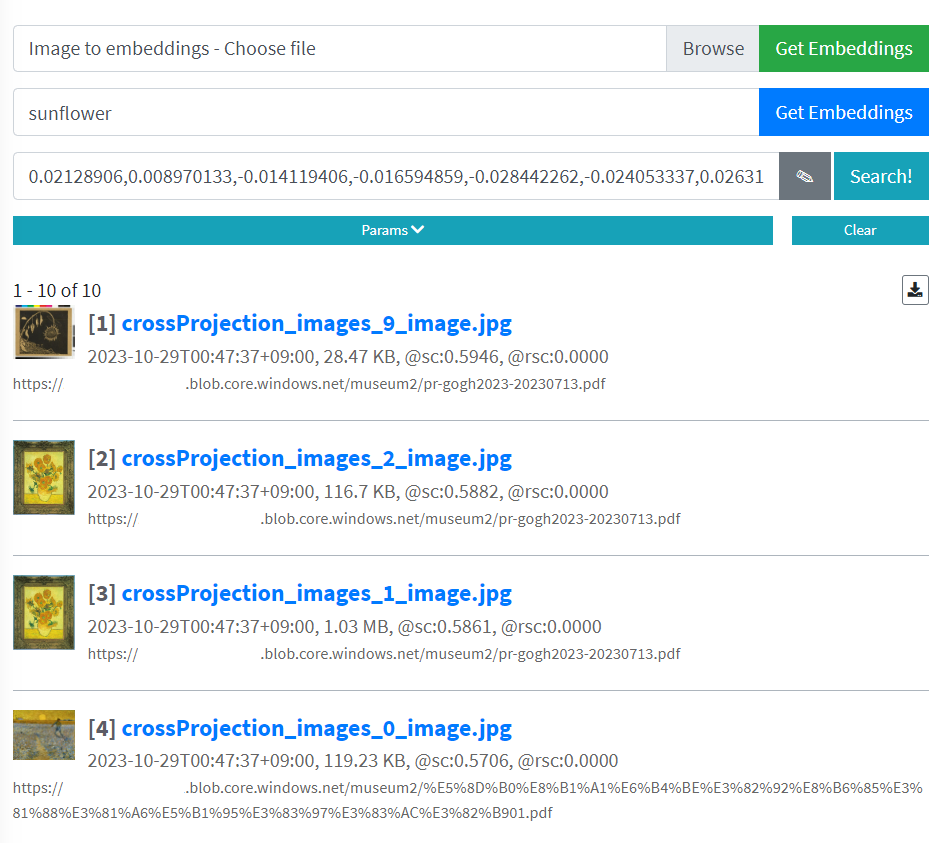Click the embedding vector input field
The image size is (939, 843).
[x=396, y=176]
